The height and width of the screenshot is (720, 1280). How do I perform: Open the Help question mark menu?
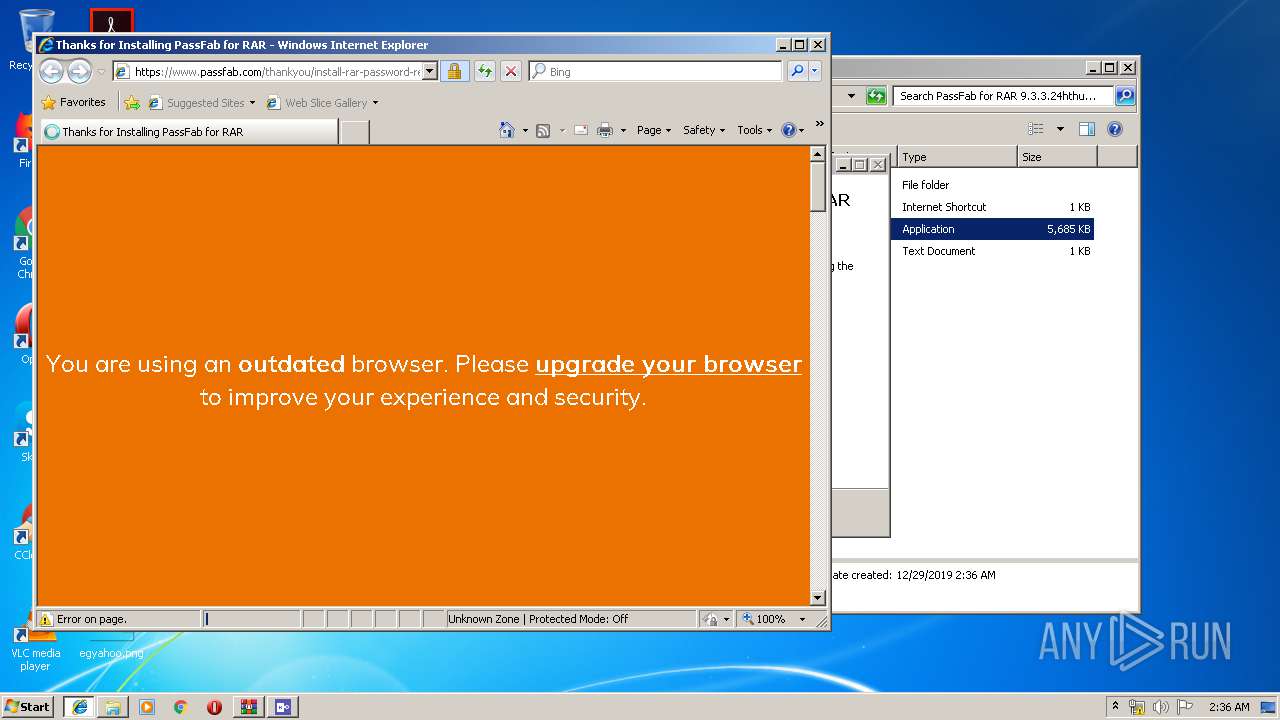pos(792,130)
